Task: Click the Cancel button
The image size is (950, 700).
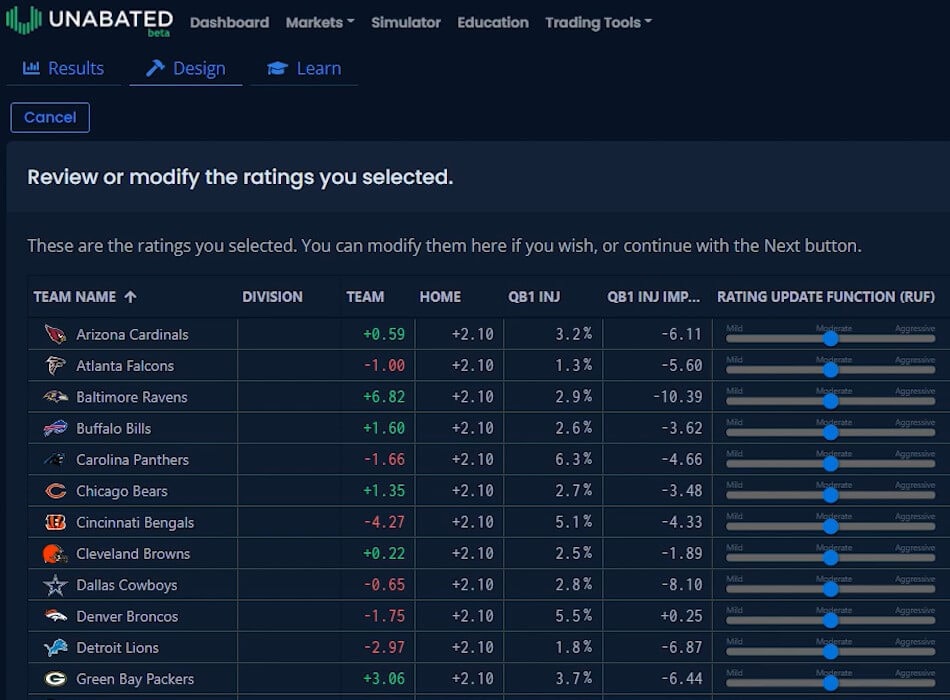Action: coord(50,117)
